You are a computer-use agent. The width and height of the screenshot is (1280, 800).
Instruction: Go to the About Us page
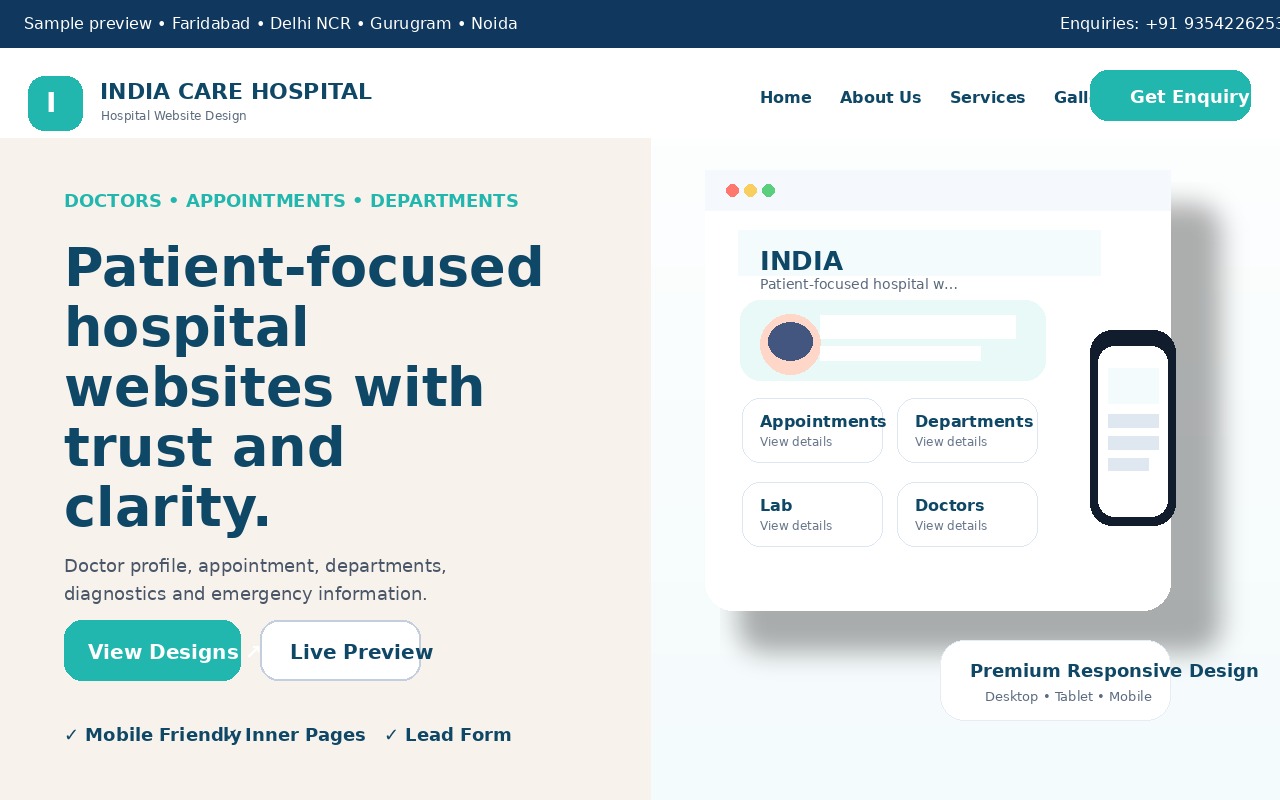(881, 97)
